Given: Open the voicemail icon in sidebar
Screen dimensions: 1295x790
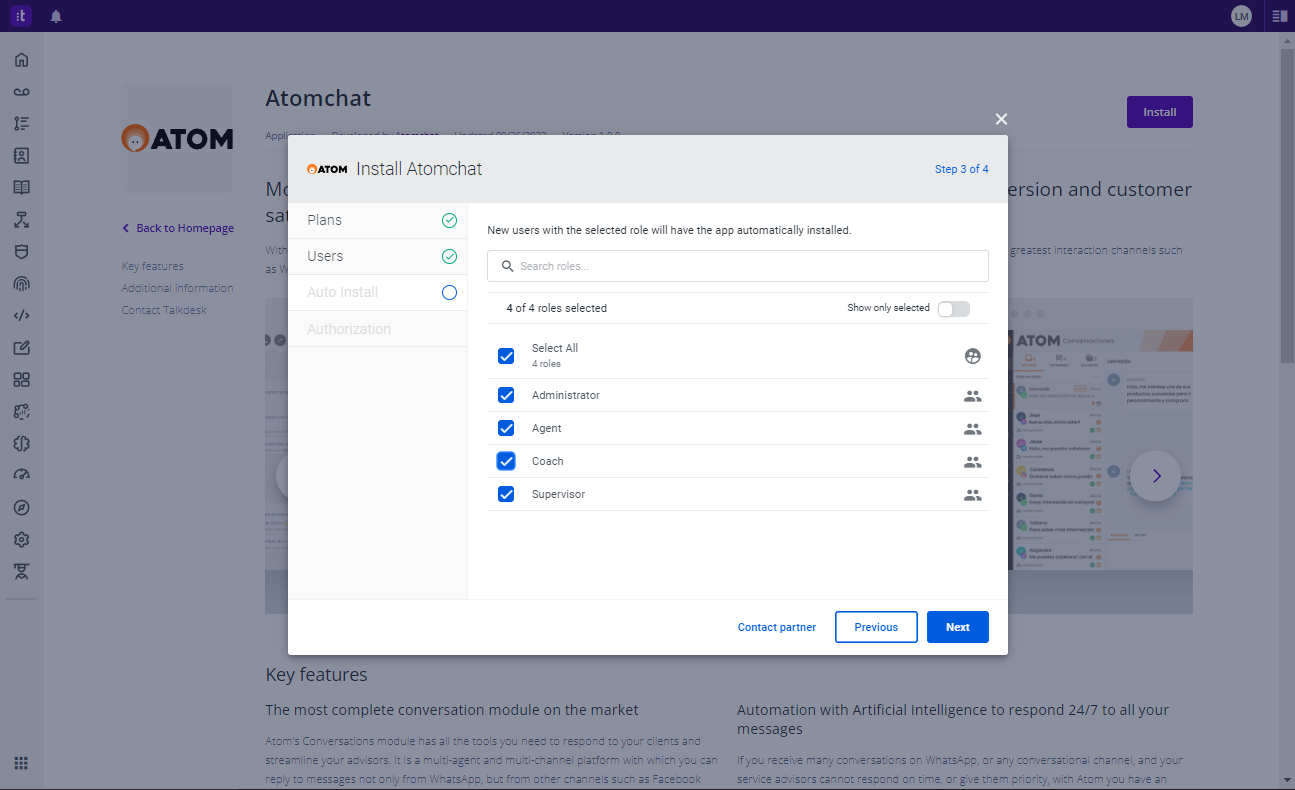Looking at the screenshot, I should coord(21,92).
